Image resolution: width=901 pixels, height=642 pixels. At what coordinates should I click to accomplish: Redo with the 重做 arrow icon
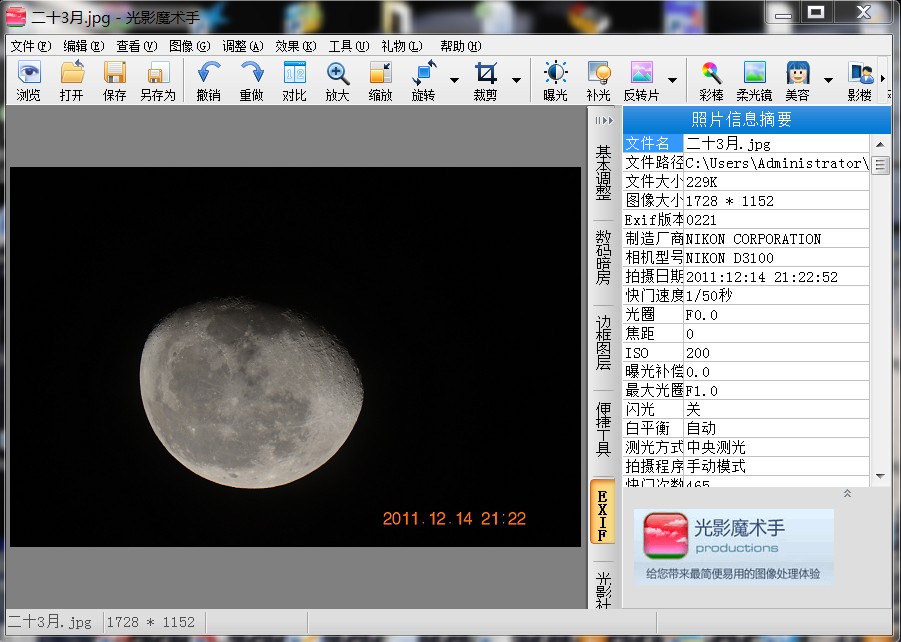252,73
